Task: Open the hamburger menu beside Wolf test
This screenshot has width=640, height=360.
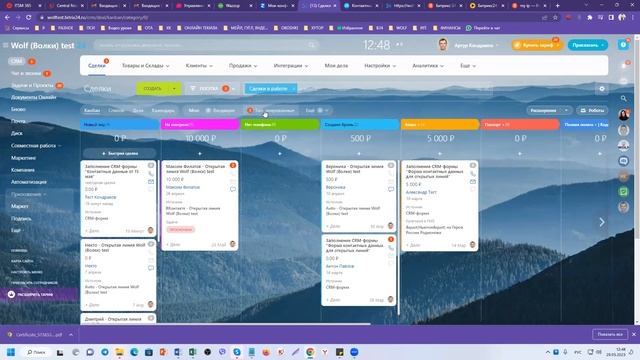Action: [5, 45]
